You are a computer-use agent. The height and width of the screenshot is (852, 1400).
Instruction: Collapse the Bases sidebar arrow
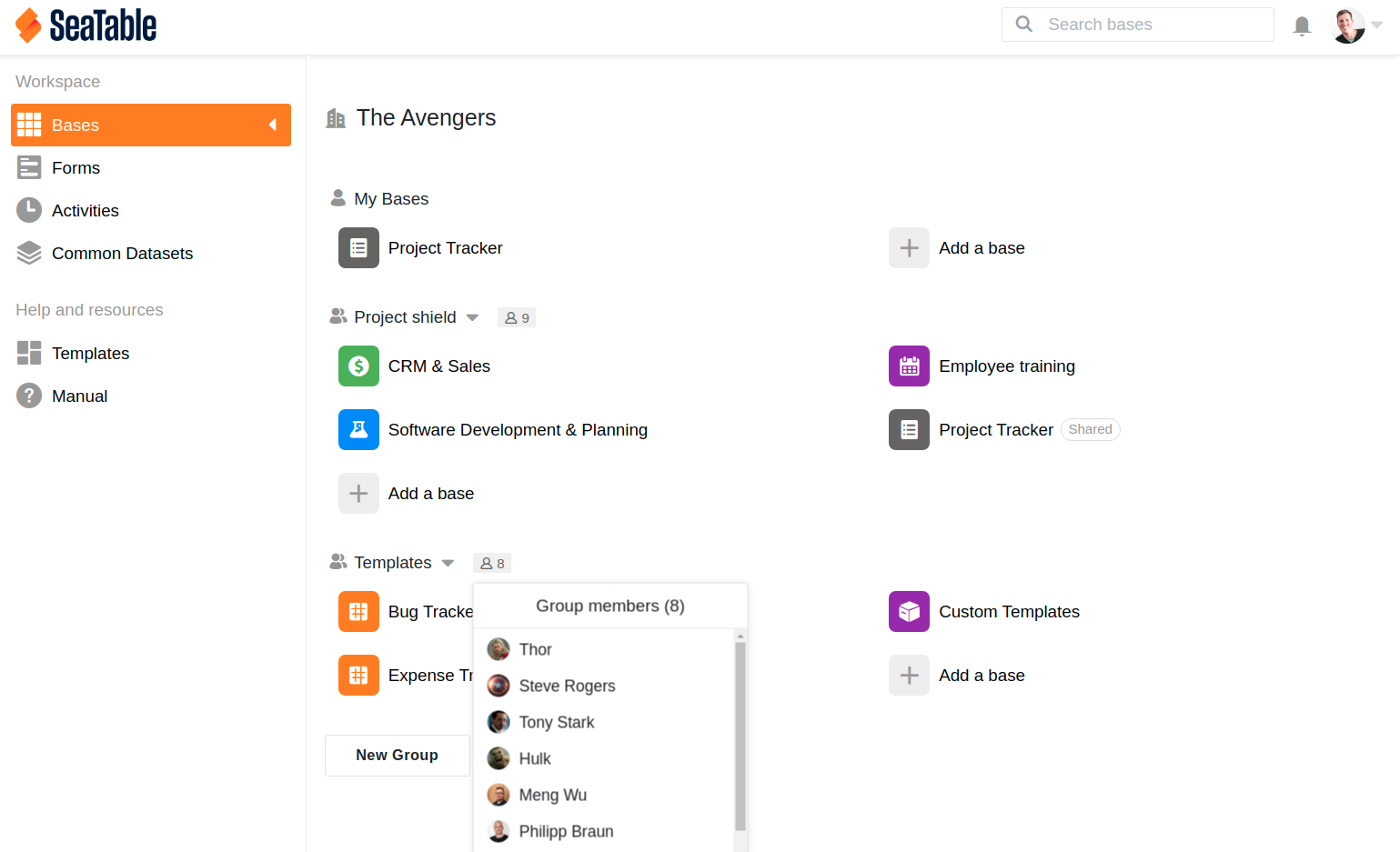[272, 125]
